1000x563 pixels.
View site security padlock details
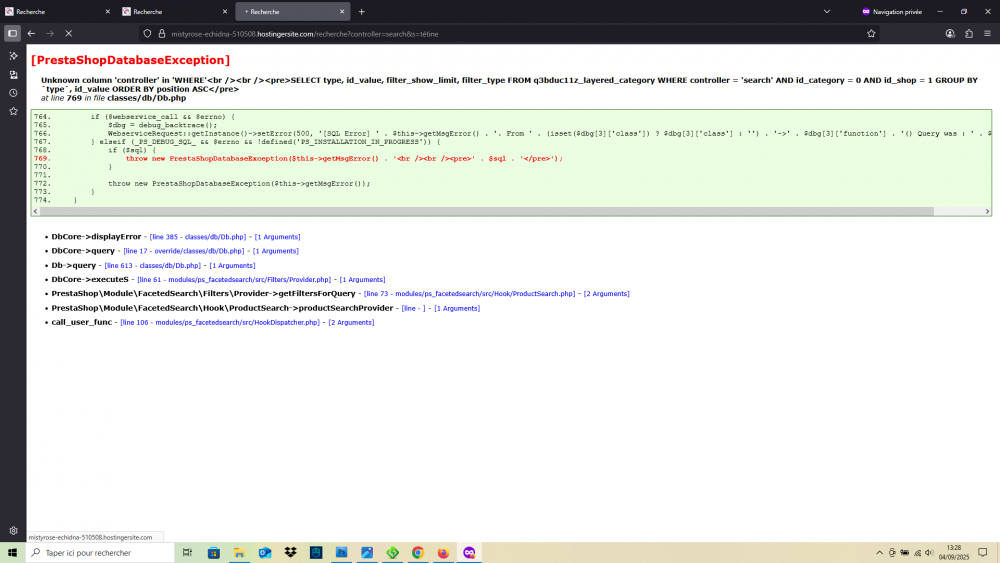coord(162,34)
